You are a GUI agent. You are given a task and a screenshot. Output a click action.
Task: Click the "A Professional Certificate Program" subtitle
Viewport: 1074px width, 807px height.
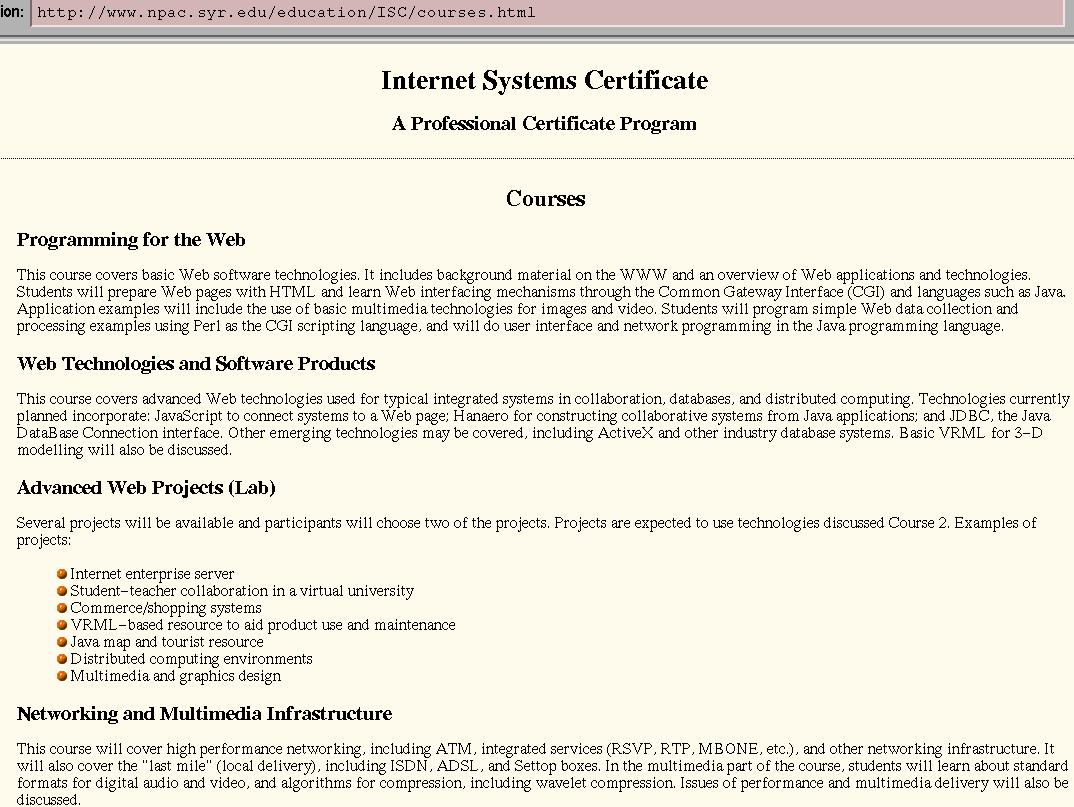[545, 123]
